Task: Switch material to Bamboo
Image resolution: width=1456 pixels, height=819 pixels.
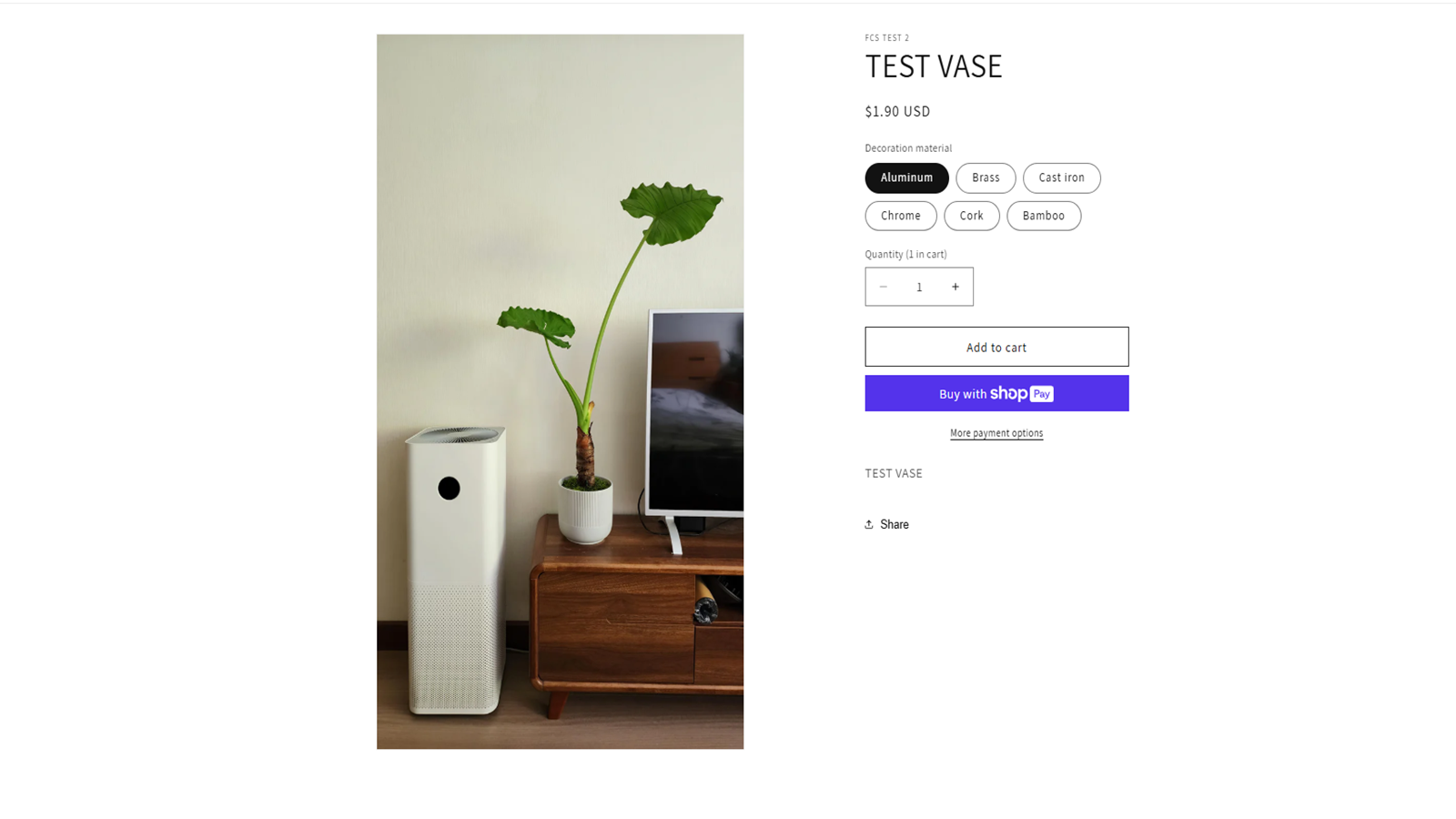Action: click(x=1044, y=216)
